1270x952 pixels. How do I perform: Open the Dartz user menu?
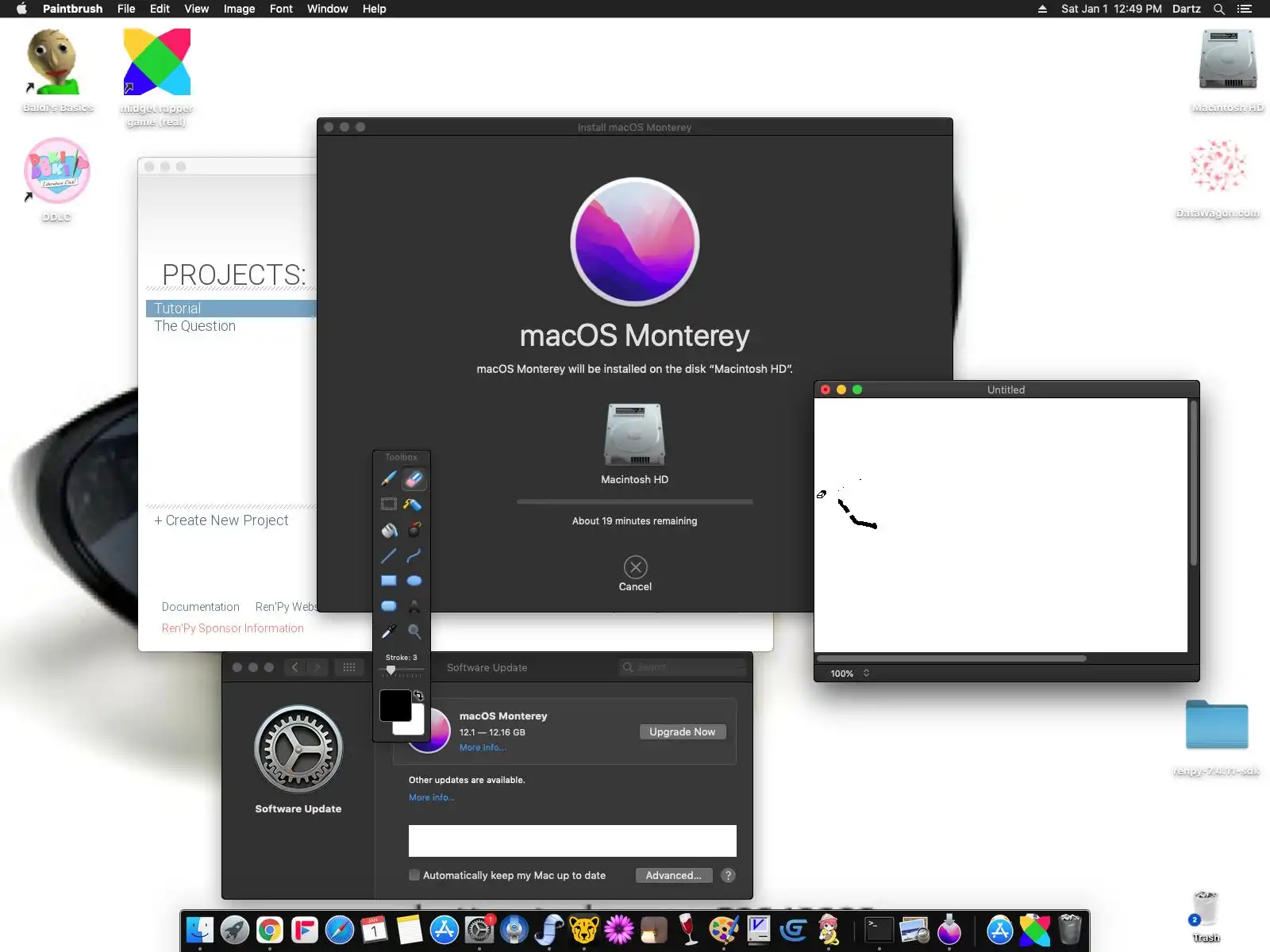tap(1187, 9)
